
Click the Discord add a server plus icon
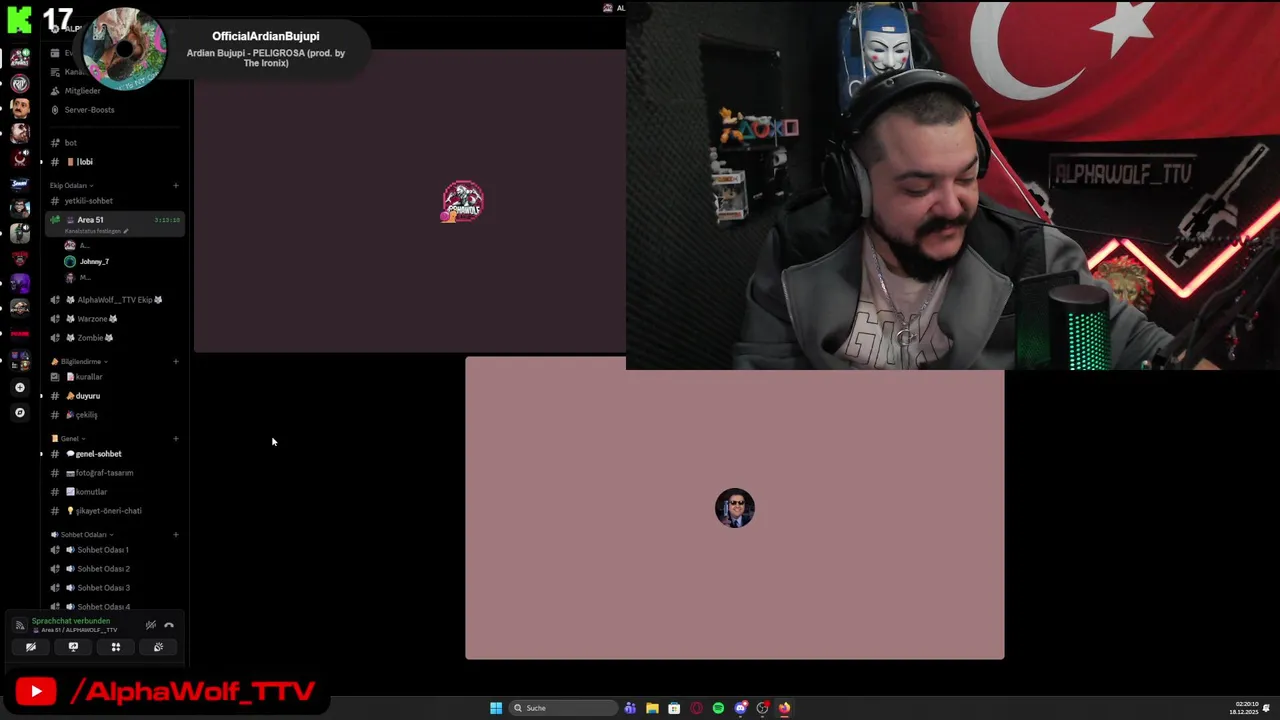point(19,387)
